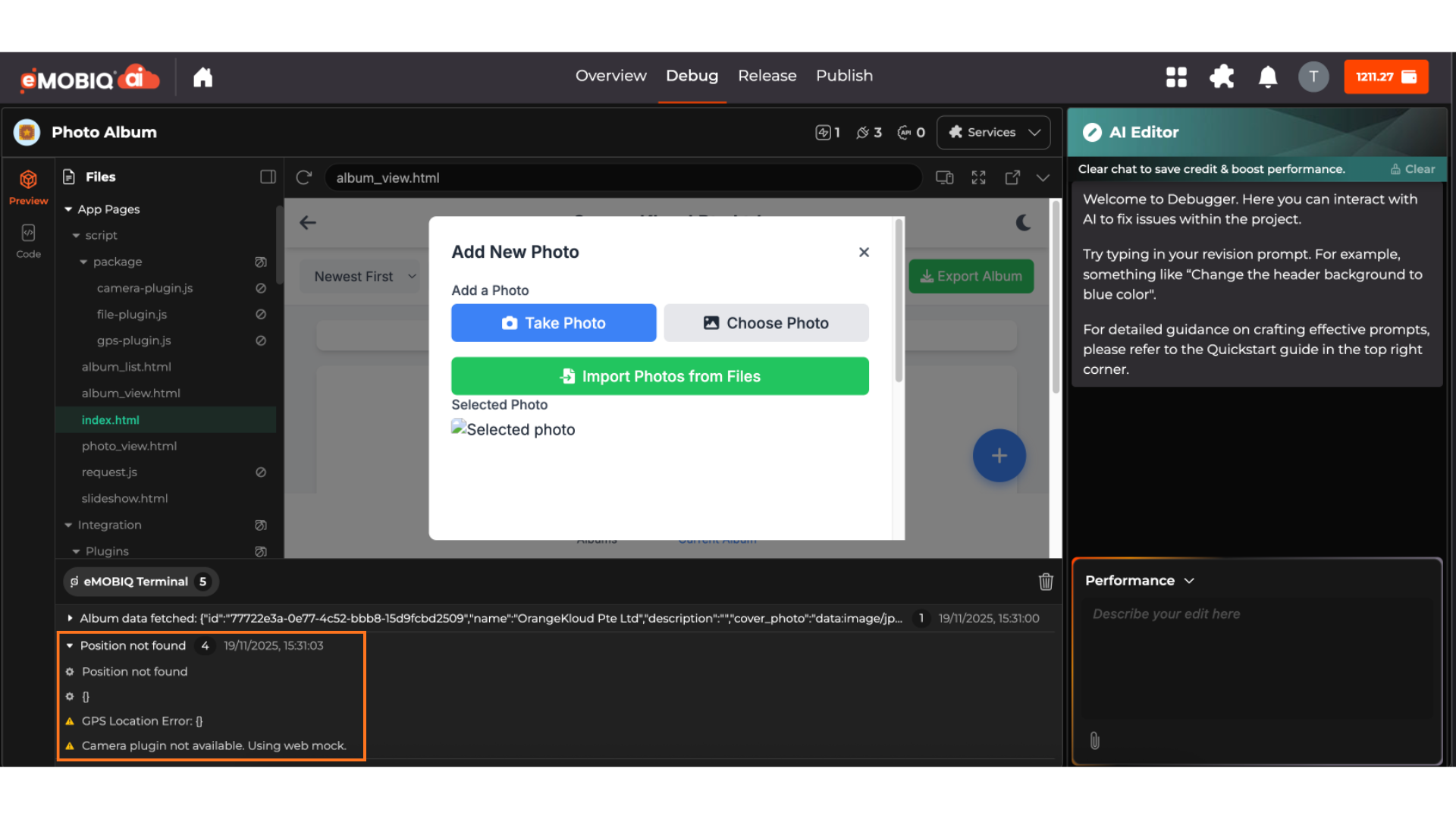Toggle the Files panel collapse icon
The image size is (1456, 819).
(268, 177)
